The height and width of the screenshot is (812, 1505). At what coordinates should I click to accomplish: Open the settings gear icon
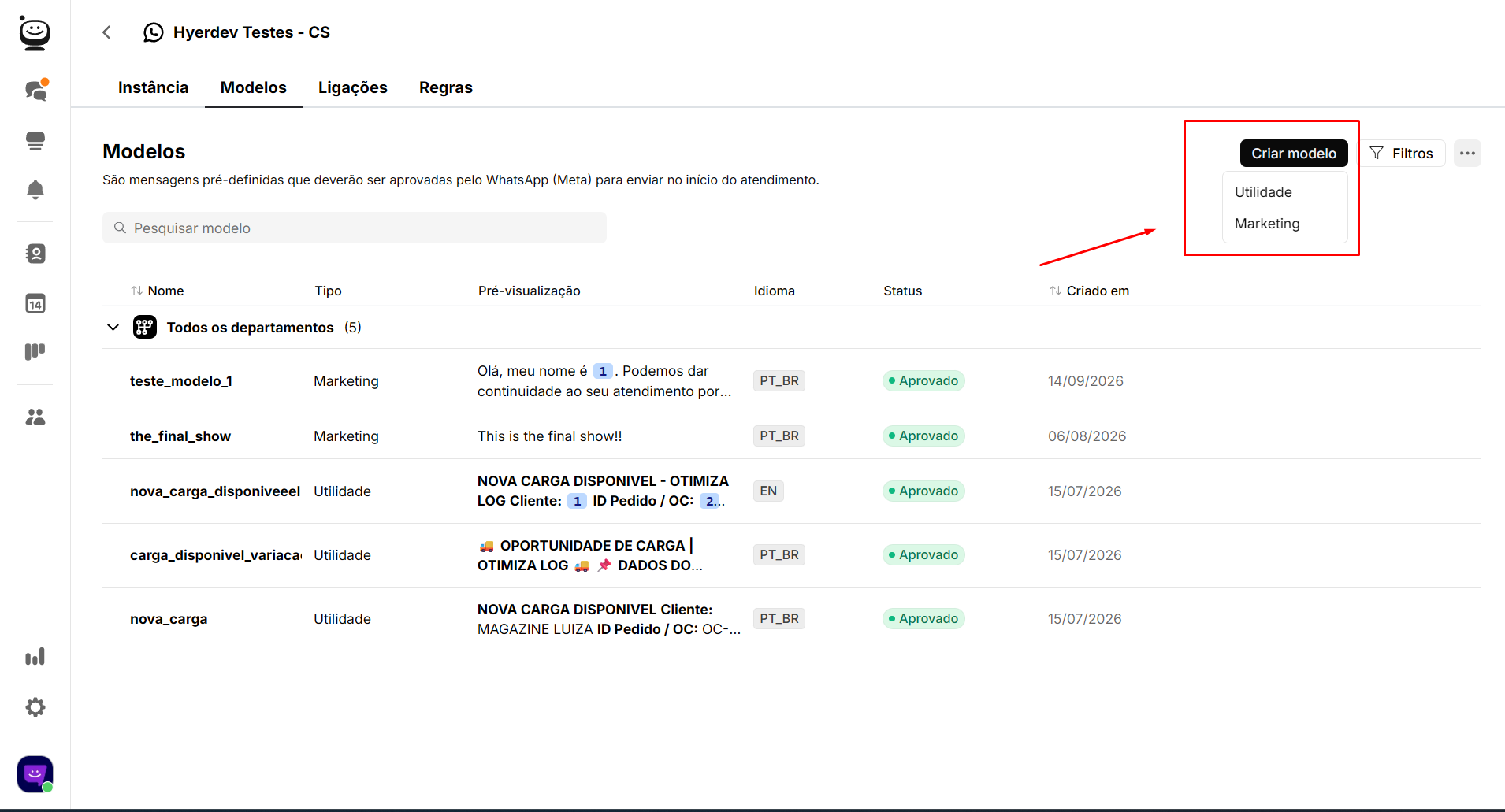point(35,707)
